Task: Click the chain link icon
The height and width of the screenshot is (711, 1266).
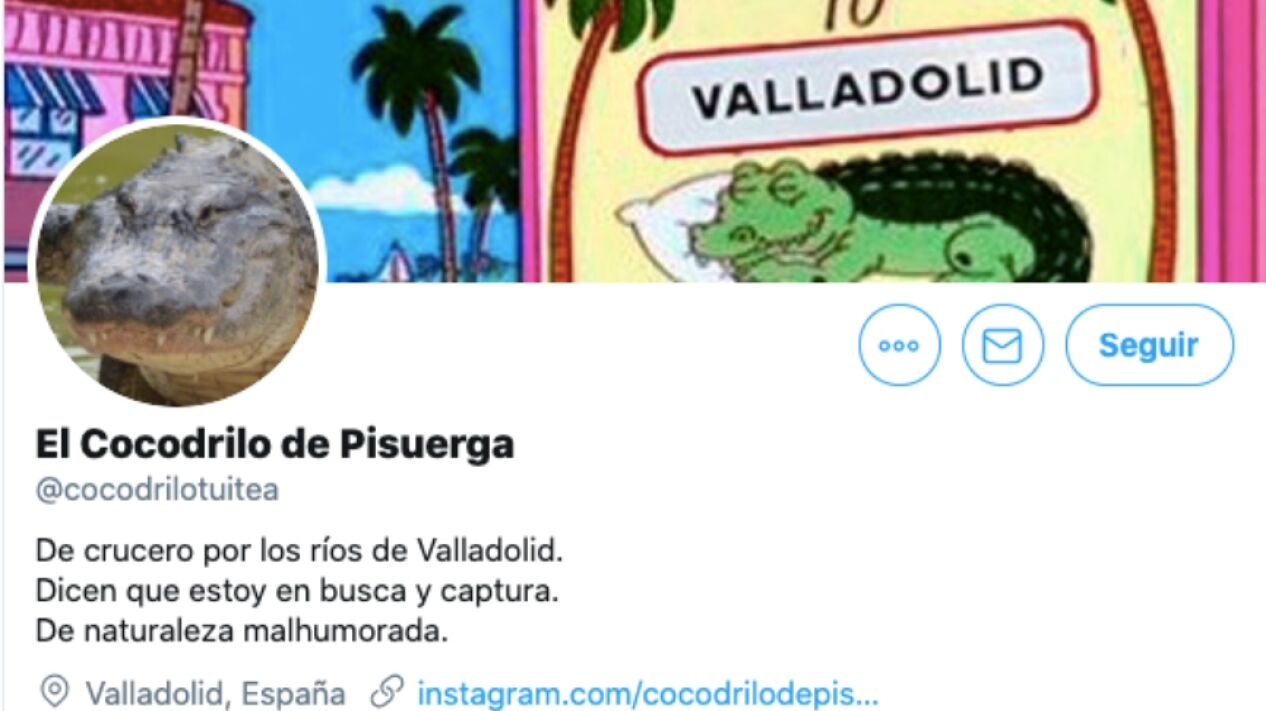Action: [x=386, y=692]
